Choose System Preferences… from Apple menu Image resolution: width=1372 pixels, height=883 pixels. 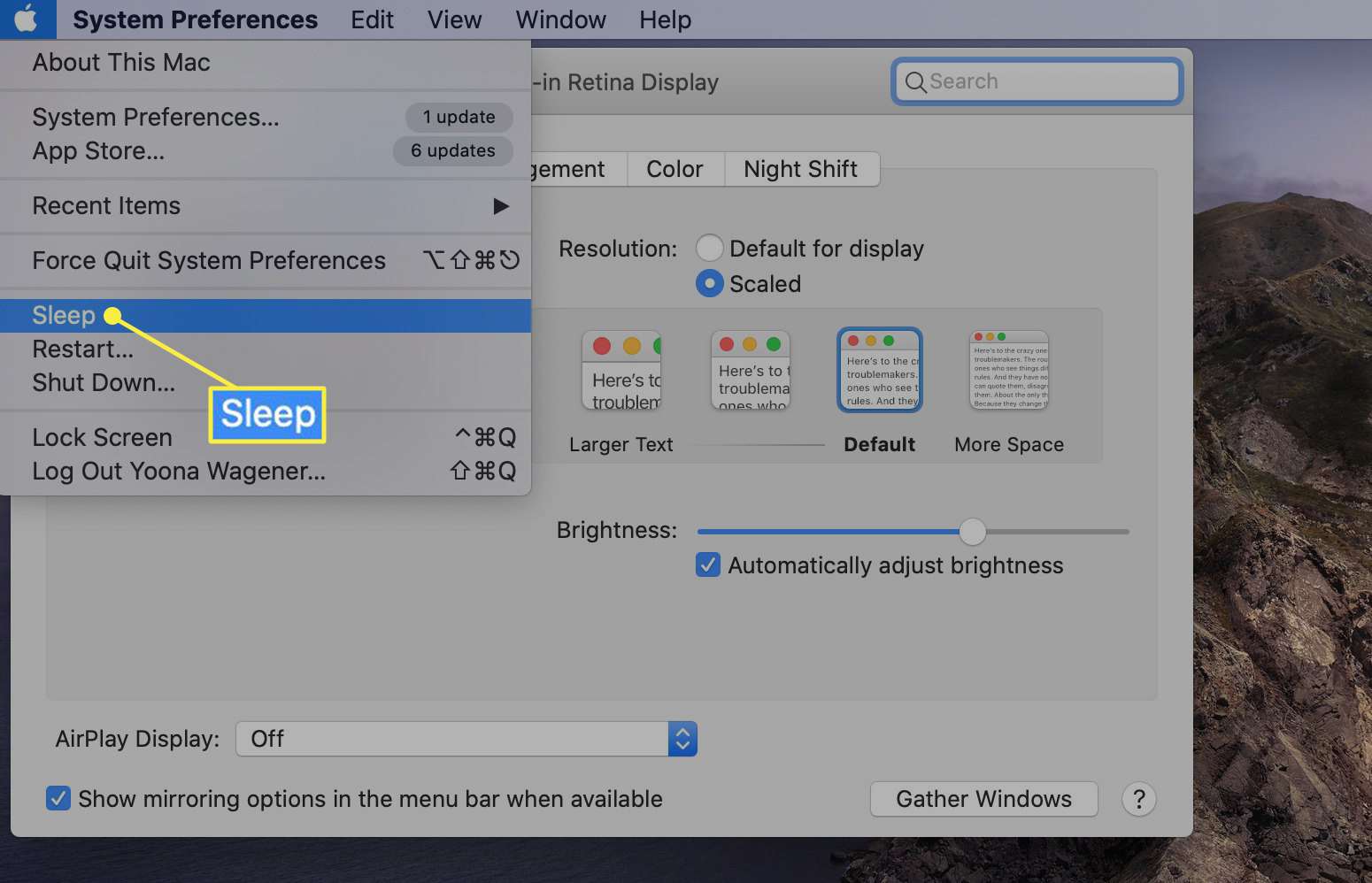tap(266, 117)
